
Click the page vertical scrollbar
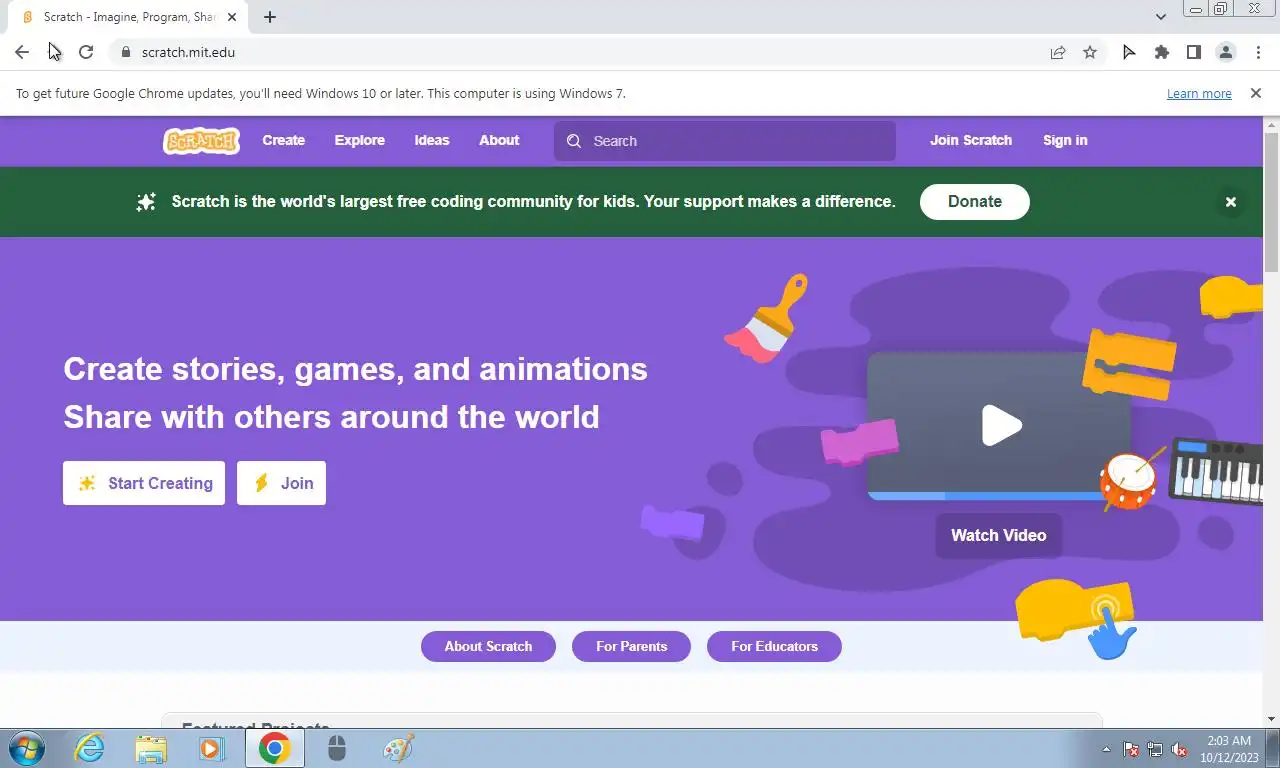click(x=1272, y=202)
